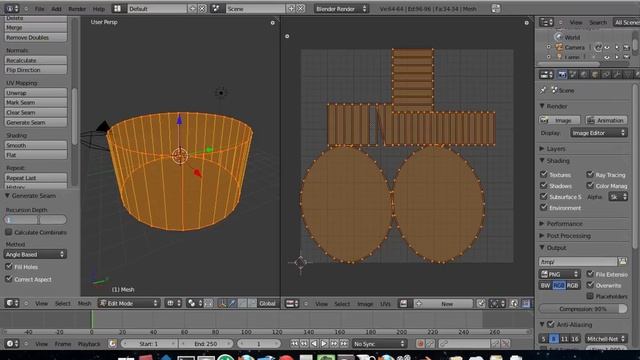Enable Calculate Combinato checkbox

pyautogui.click(x=9, y=232)
